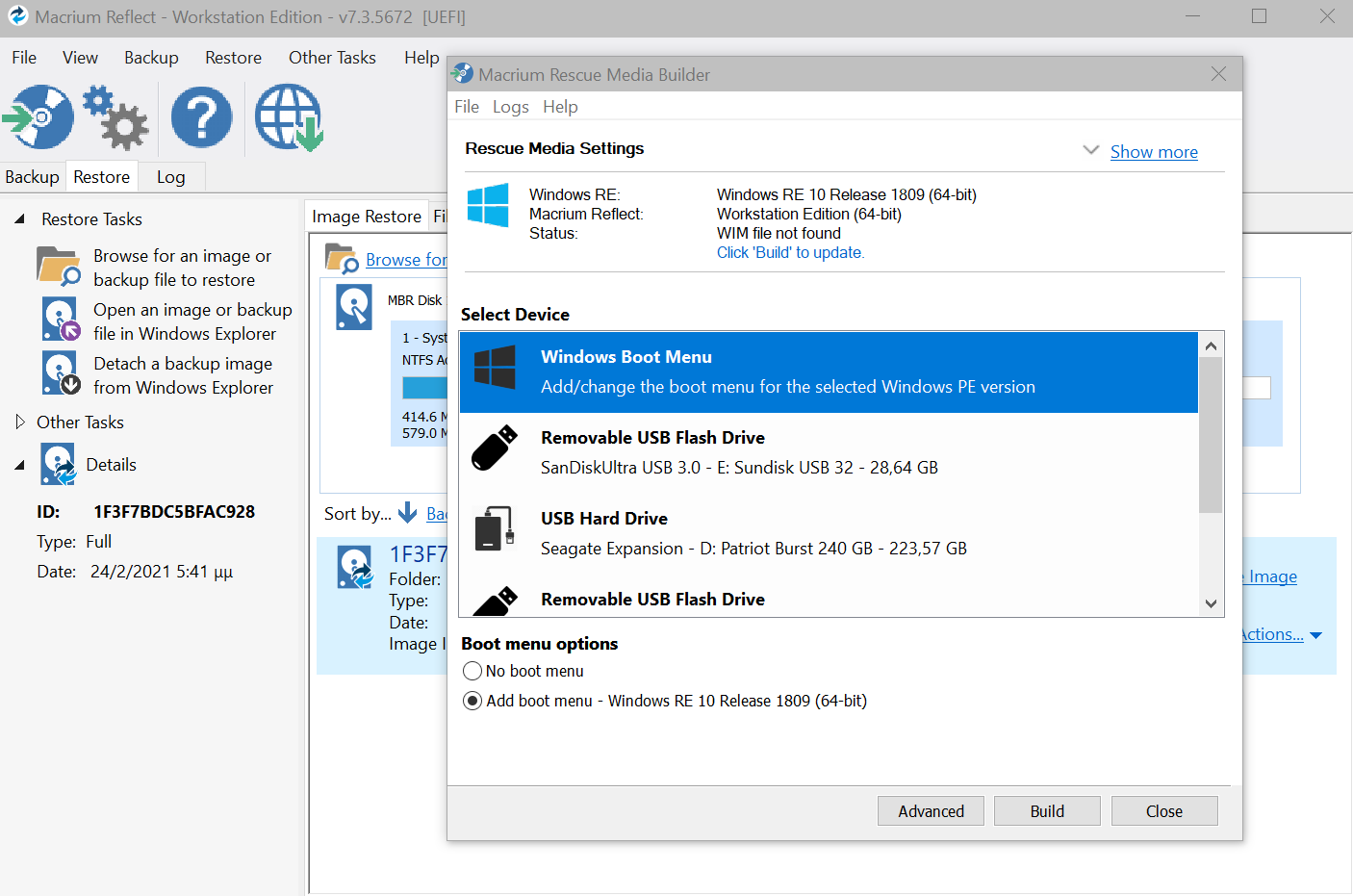
Task: Click the device list scrollbar thumb
Action: click(x=1211, y=435)
